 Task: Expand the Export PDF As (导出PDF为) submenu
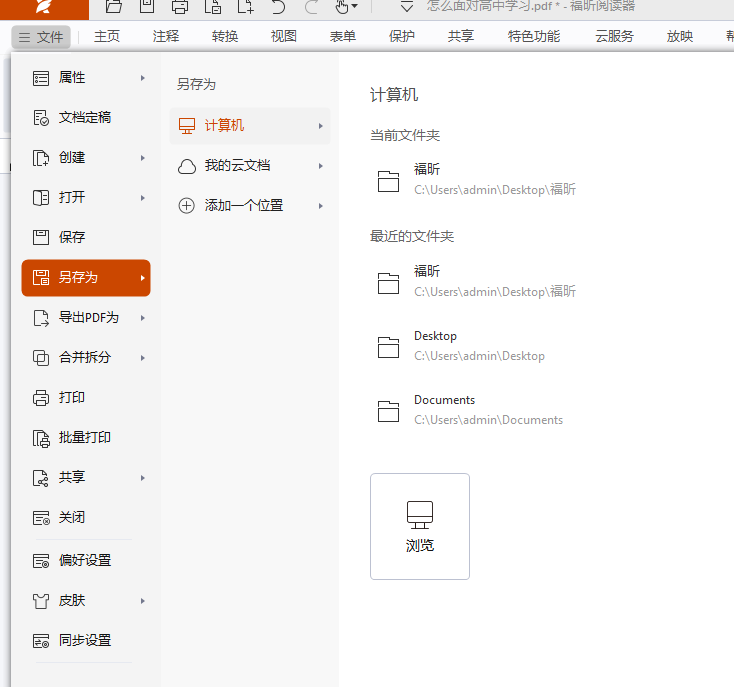(88, 317)
